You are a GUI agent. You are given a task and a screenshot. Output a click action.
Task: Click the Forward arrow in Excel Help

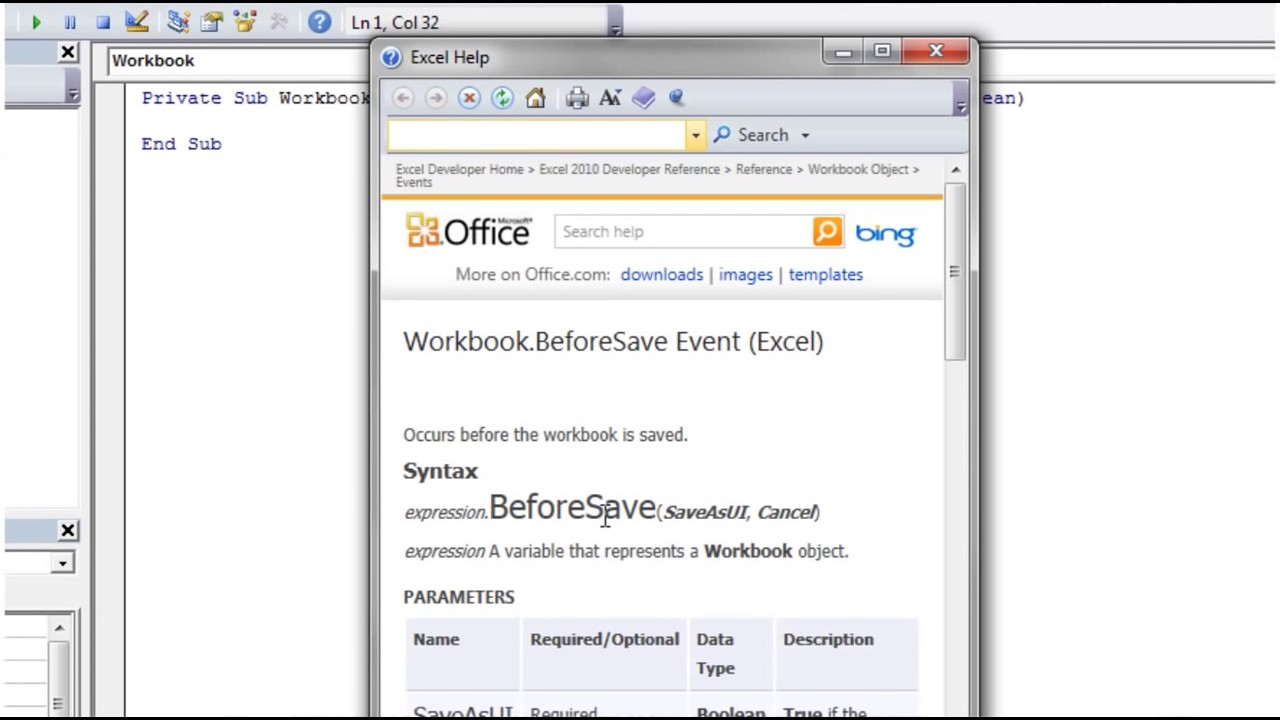[x=436, y=97]
